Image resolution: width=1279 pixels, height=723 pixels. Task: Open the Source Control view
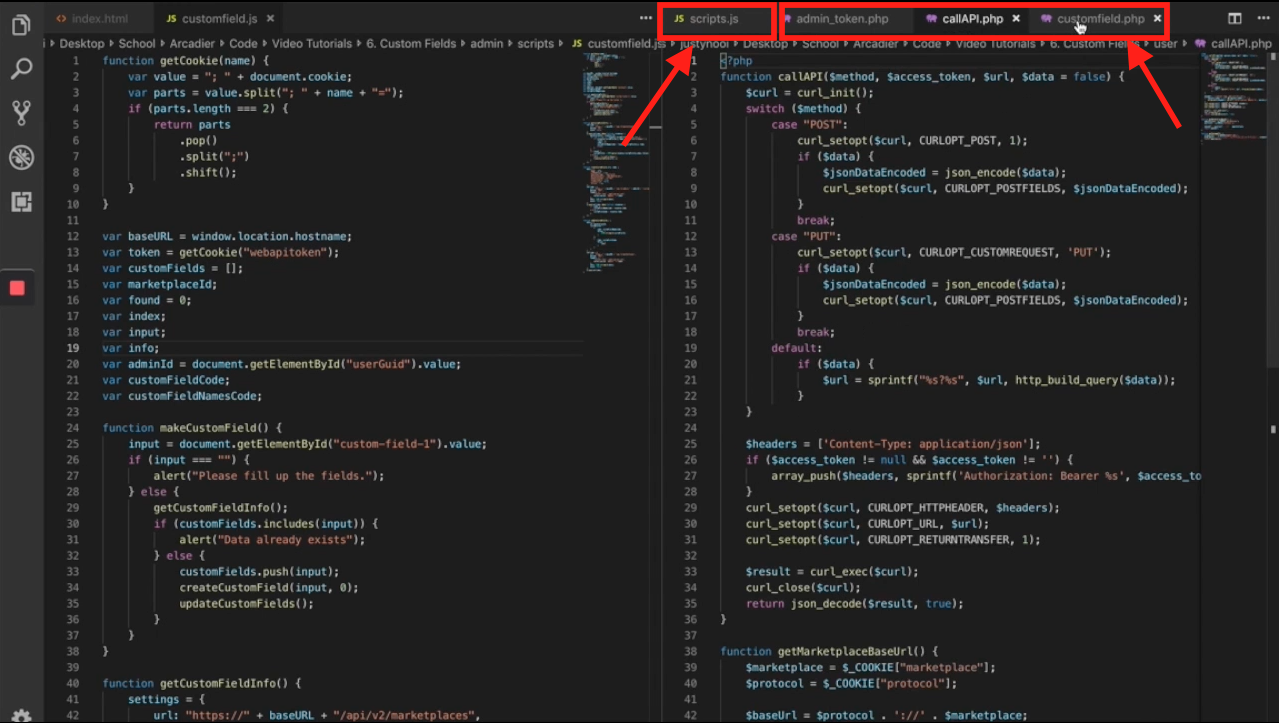[x=21, y=113]
